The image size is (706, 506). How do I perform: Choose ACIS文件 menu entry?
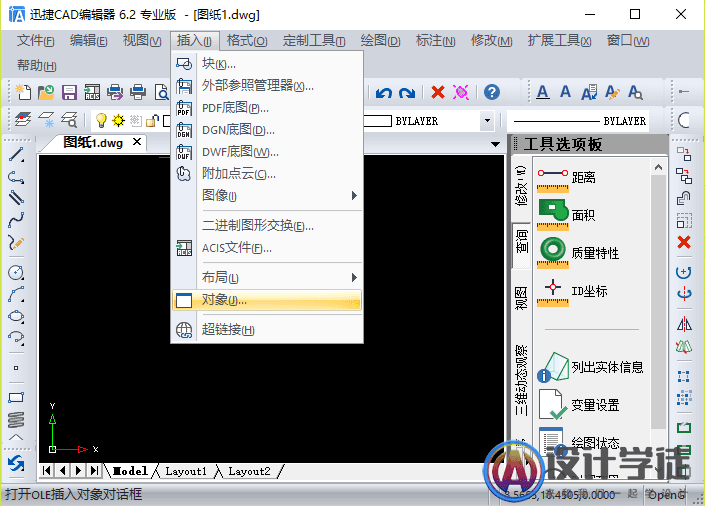tap(267, 248)
